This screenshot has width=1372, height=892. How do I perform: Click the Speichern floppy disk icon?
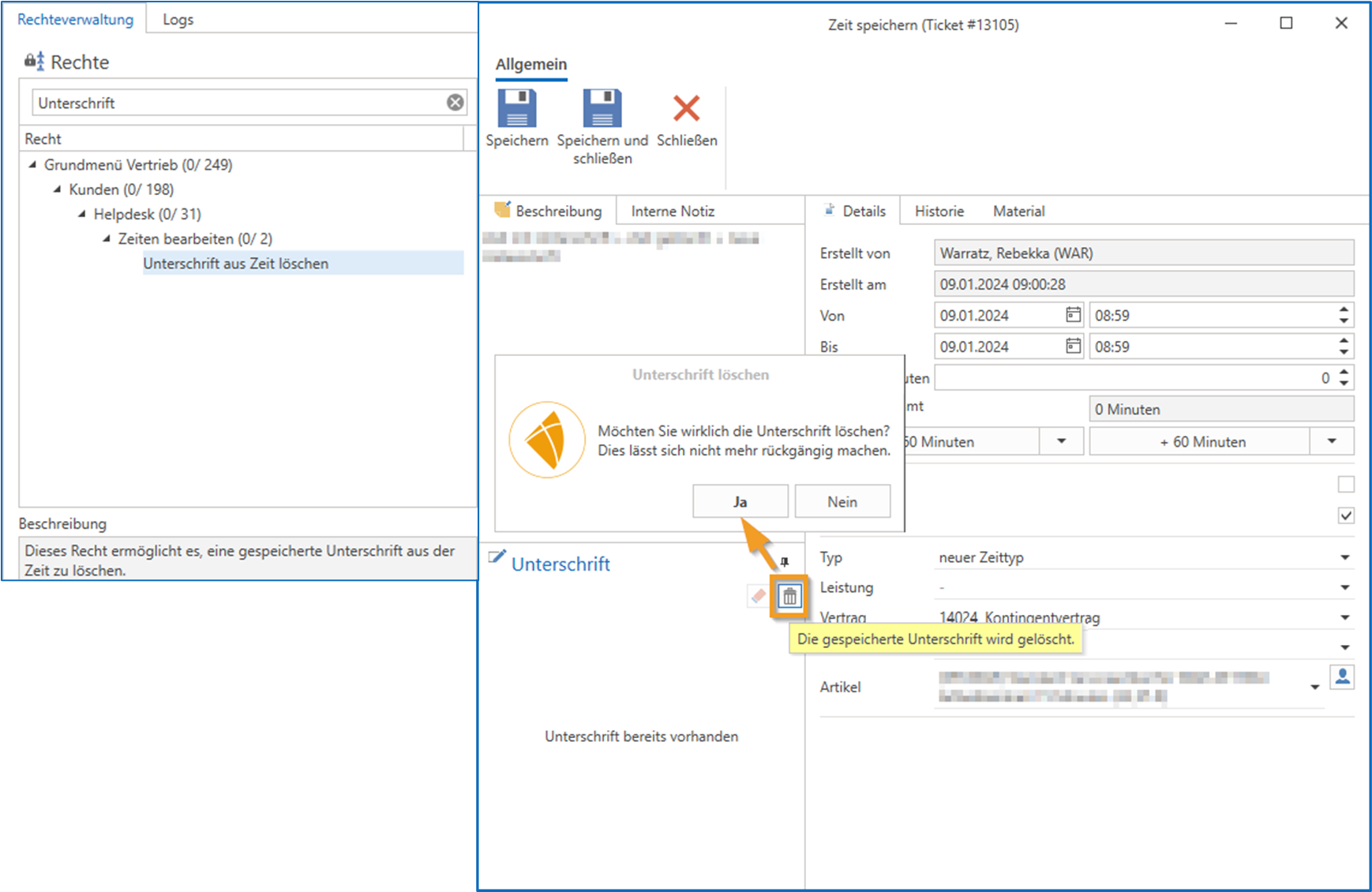click(517, 109)
